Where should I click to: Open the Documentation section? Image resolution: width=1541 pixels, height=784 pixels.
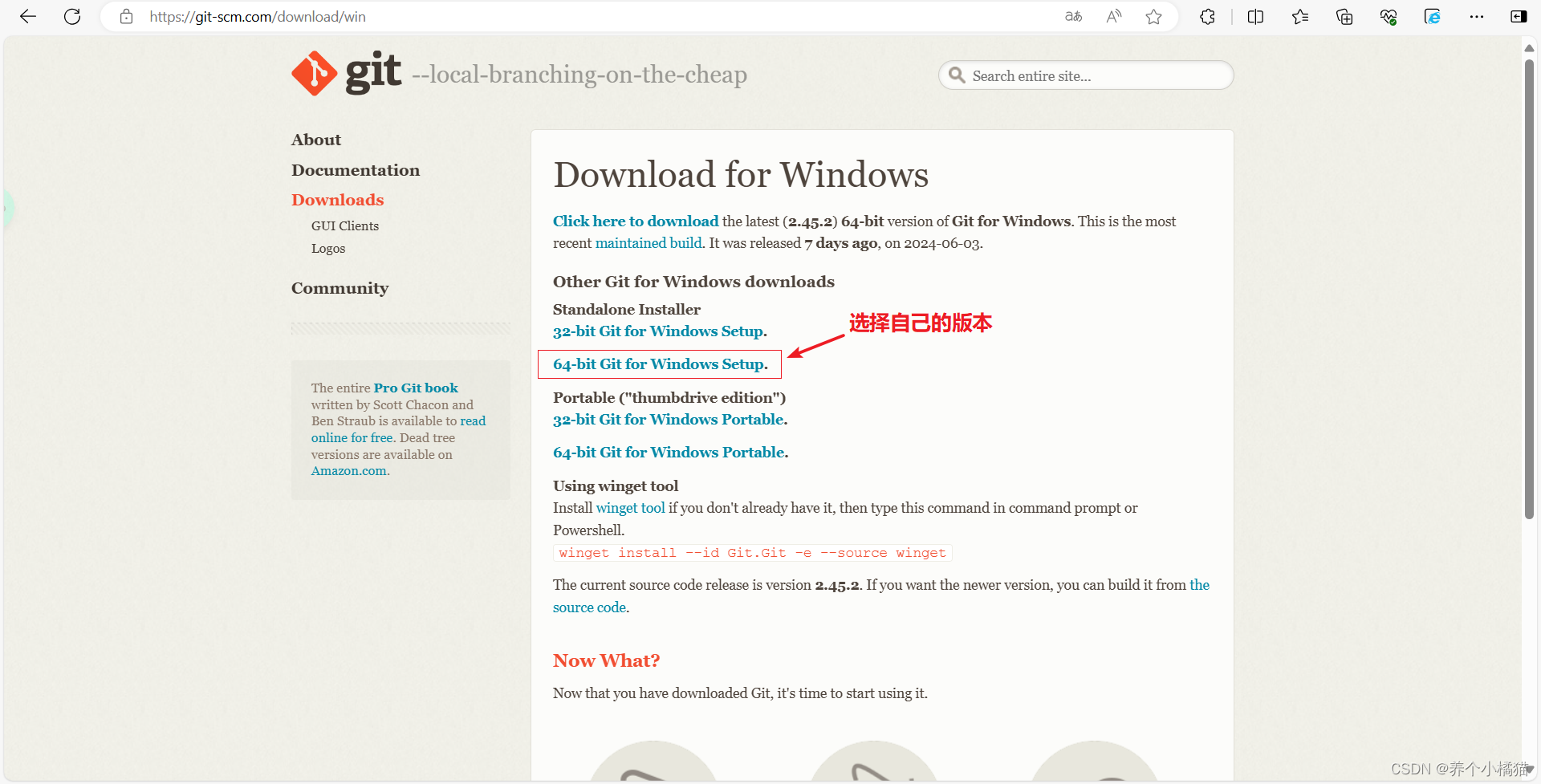click(x=356, y=170)
